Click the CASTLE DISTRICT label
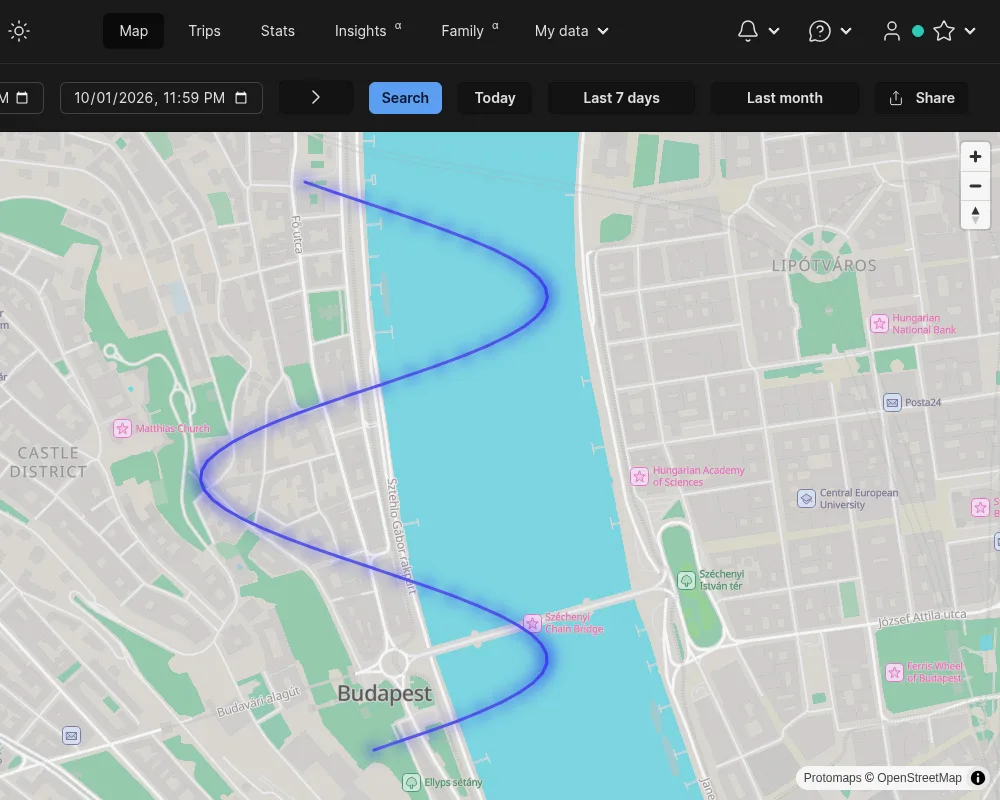Screen dimensions: 1000x800 click(x=48, y=462)
